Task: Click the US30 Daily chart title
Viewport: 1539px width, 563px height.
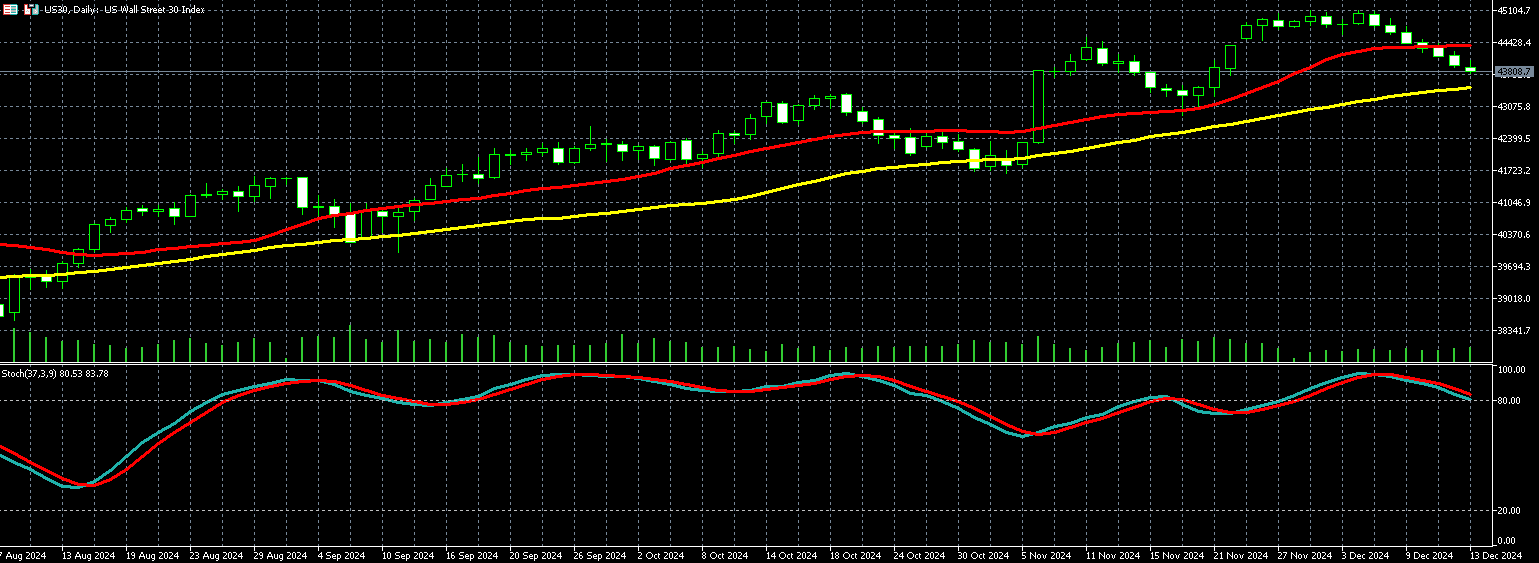Action: pos(124,8)
